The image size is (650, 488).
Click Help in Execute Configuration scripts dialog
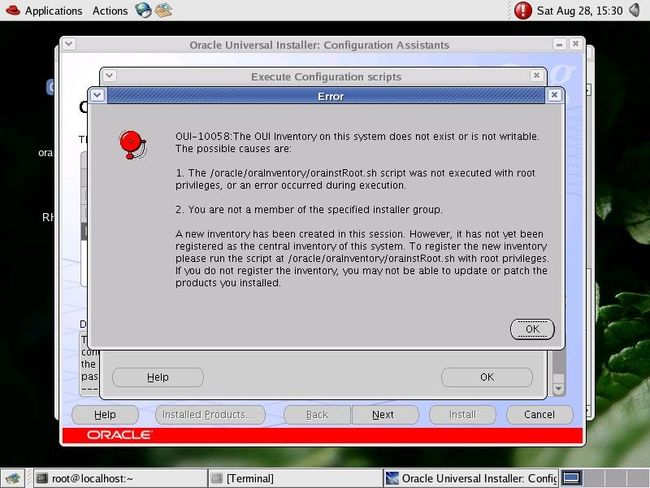(158, 377)
